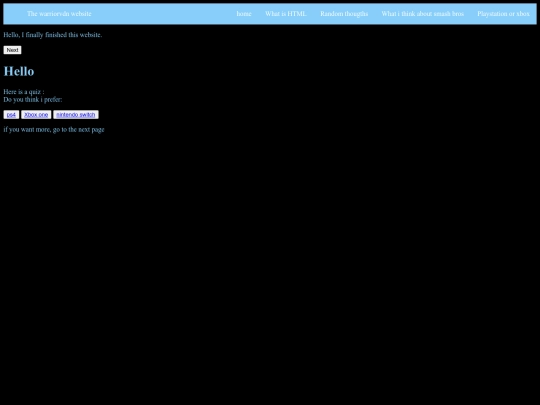The height and width of the screenshot is (405, 540).
Task: Open the Playstation or xbox page
Action: pos(503,14)
